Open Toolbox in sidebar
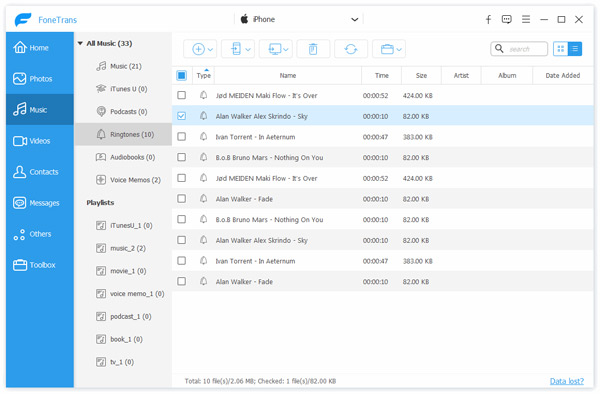Image resolution: width=600 pixels, height=394 pixels. [x=40, y=264]
